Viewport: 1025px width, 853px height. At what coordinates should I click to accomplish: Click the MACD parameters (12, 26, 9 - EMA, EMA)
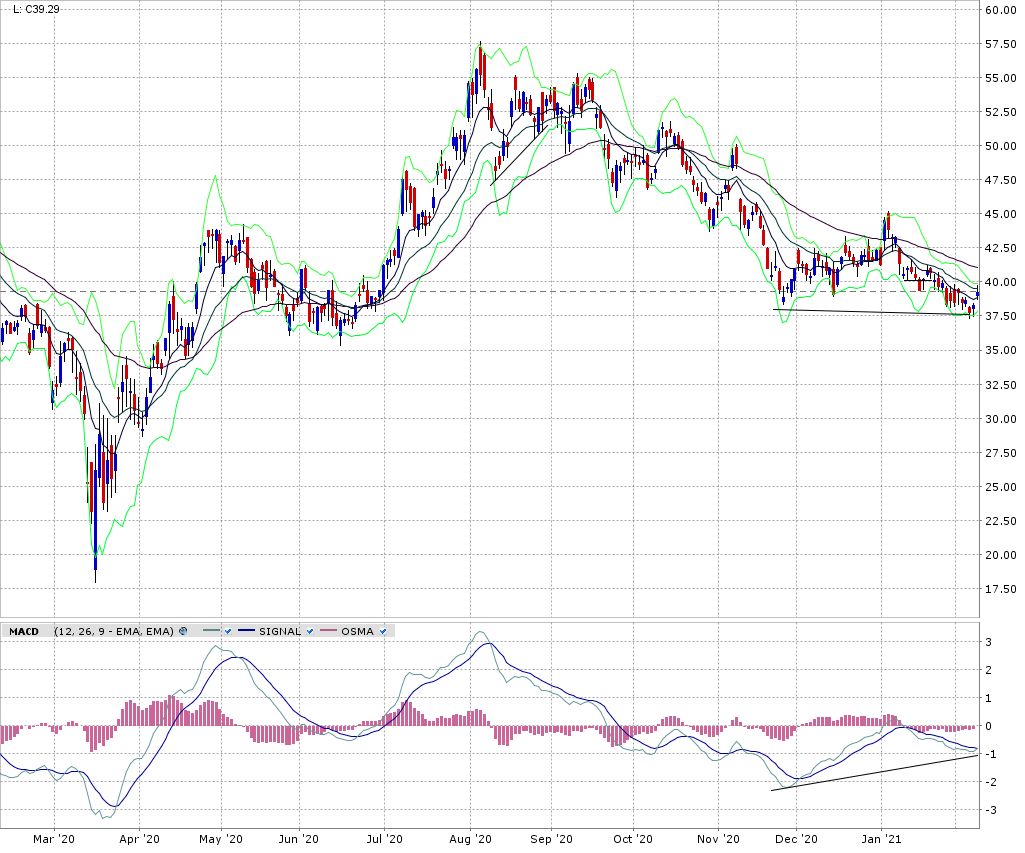(x=114, y=631)
